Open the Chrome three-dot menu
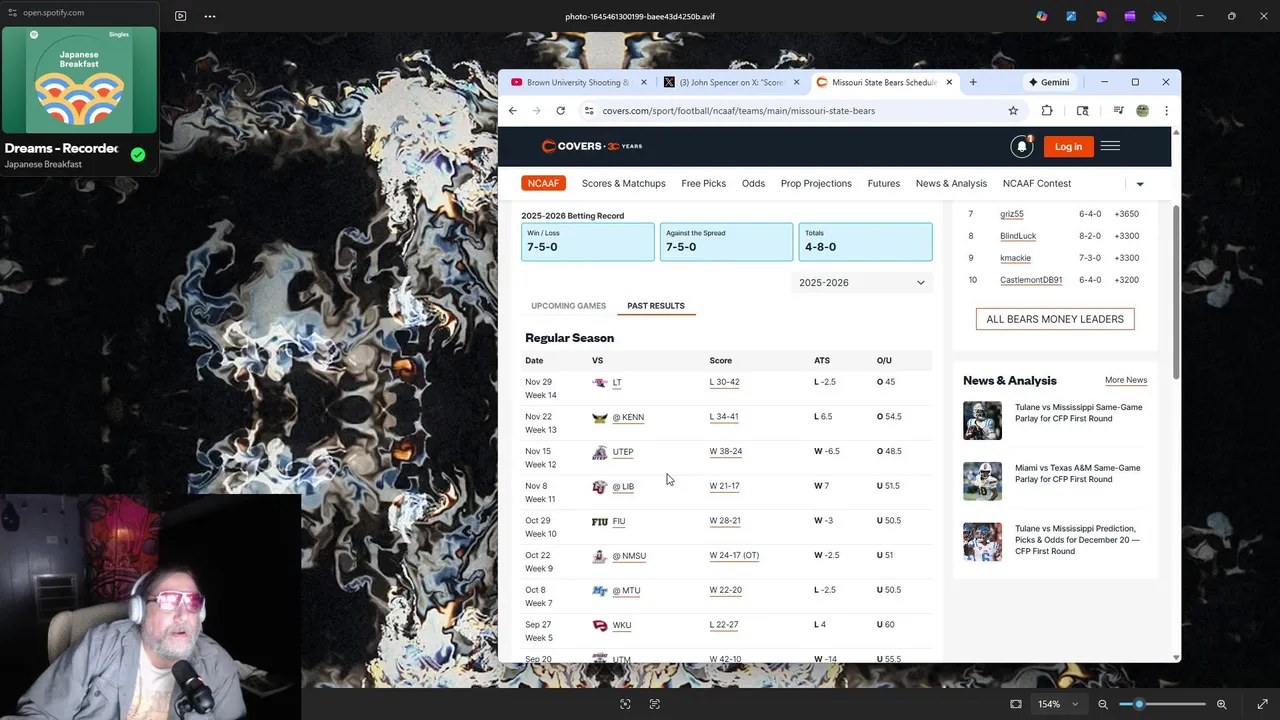The image size is (1280, 720). (x=1166, y=111)
